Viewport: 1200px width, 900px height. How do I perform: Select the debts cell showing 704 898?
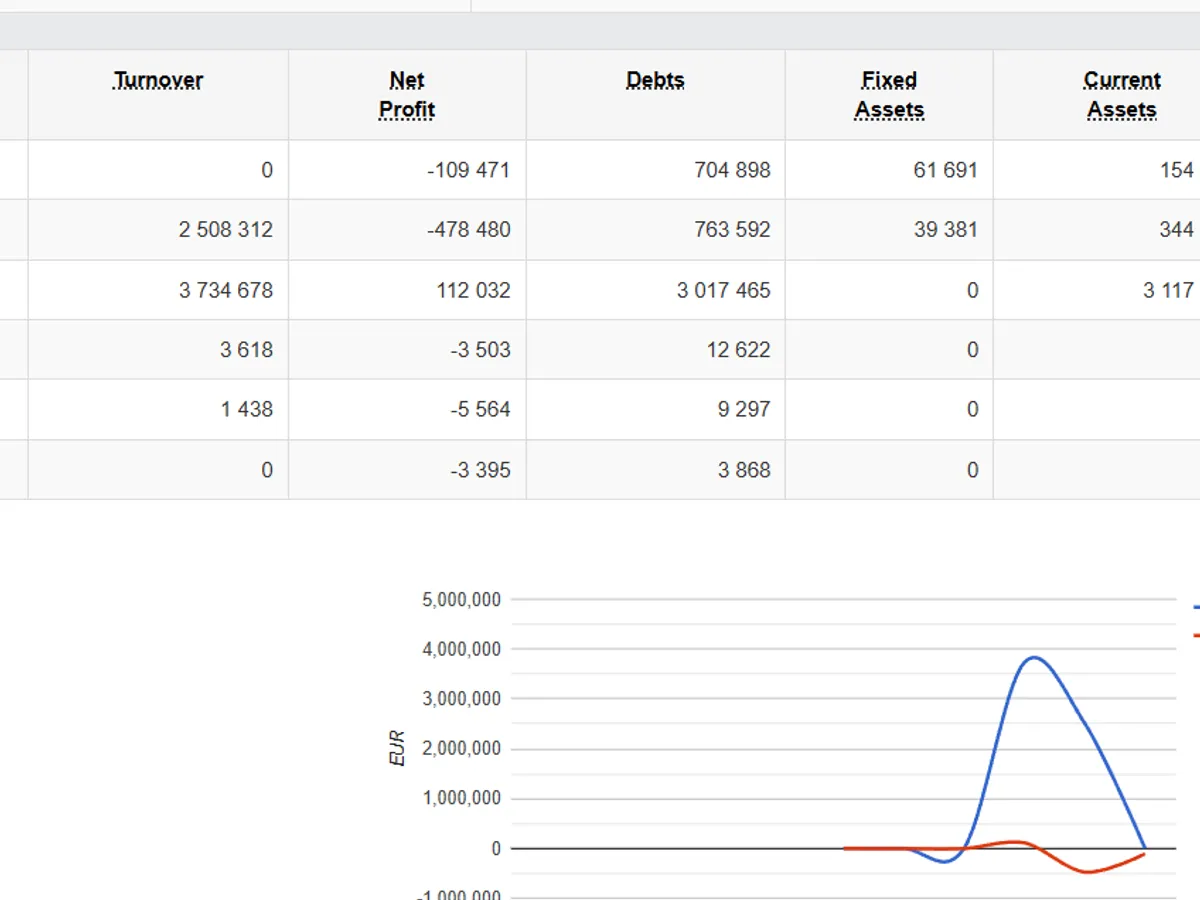(x=732, y=170)
